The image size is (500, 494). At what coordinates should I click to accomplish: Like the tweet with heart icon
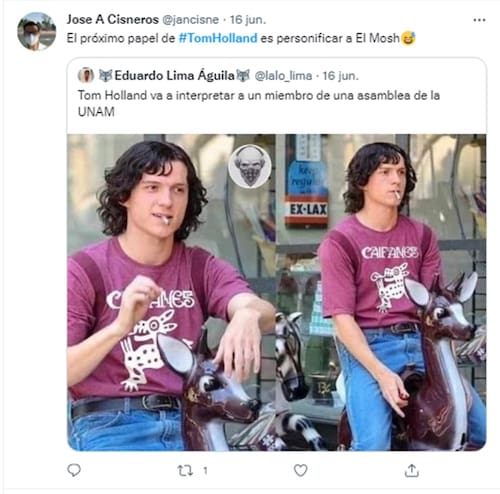300,470
